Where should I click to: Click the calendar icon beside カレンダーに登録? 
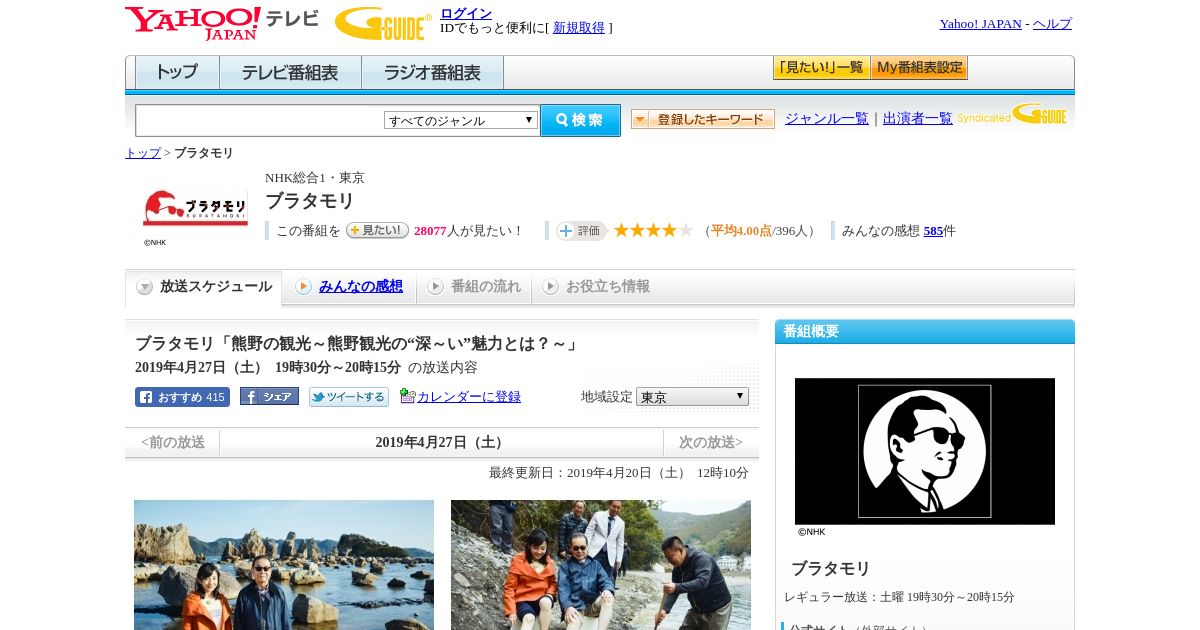[407, 396]
